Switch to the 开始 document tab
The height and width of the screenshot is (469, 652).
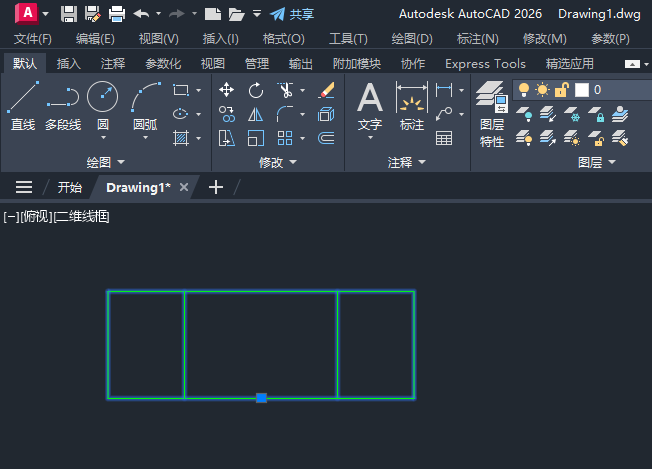click(x=69, y=188)
